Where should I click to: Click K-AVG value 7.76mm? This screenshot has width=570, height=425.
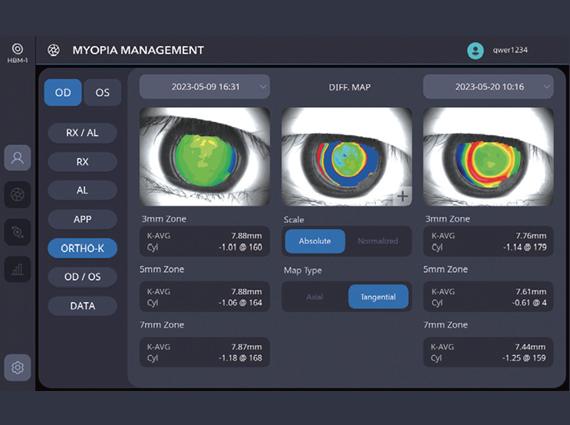pos(531,236)
